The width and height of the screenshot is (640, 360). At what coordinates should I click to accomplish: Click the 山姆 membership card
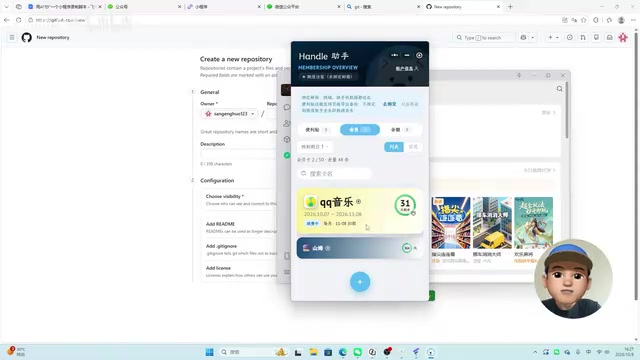(x=360, y=248)
